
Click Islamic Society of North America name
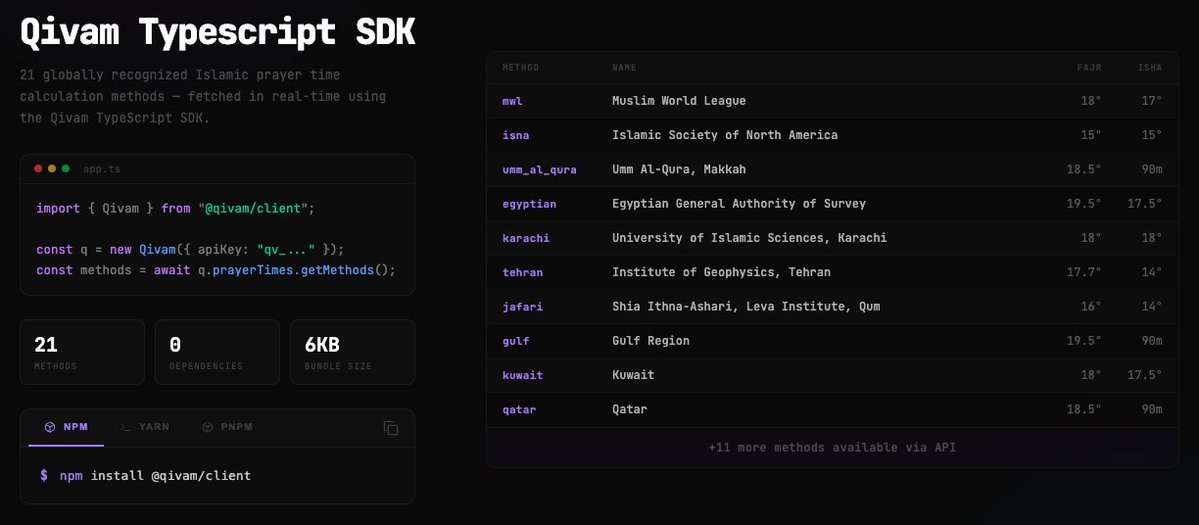(725, 135)
